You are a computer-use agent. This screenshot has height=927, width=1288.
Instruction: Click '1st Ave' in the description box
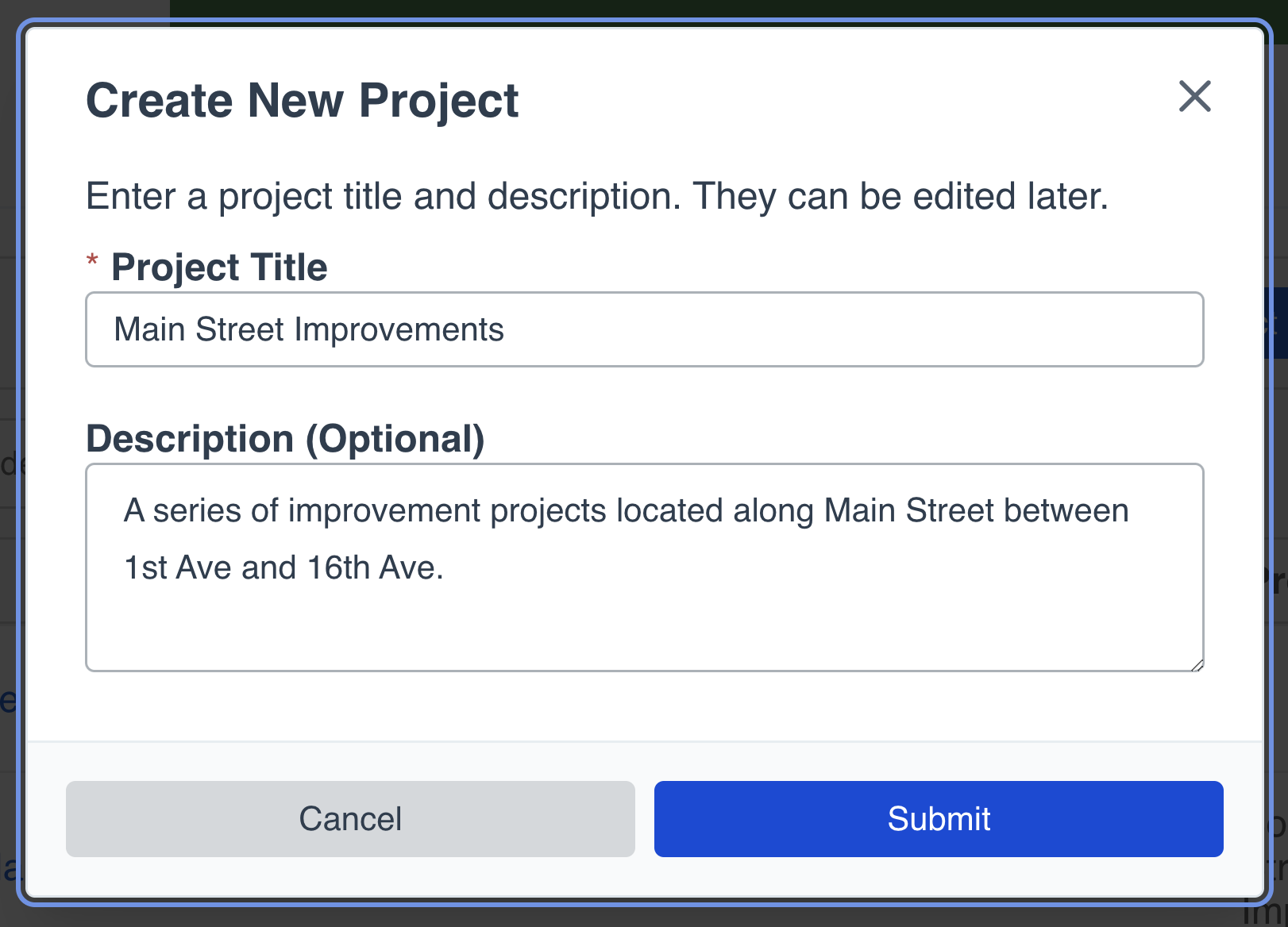click(178, 568)
